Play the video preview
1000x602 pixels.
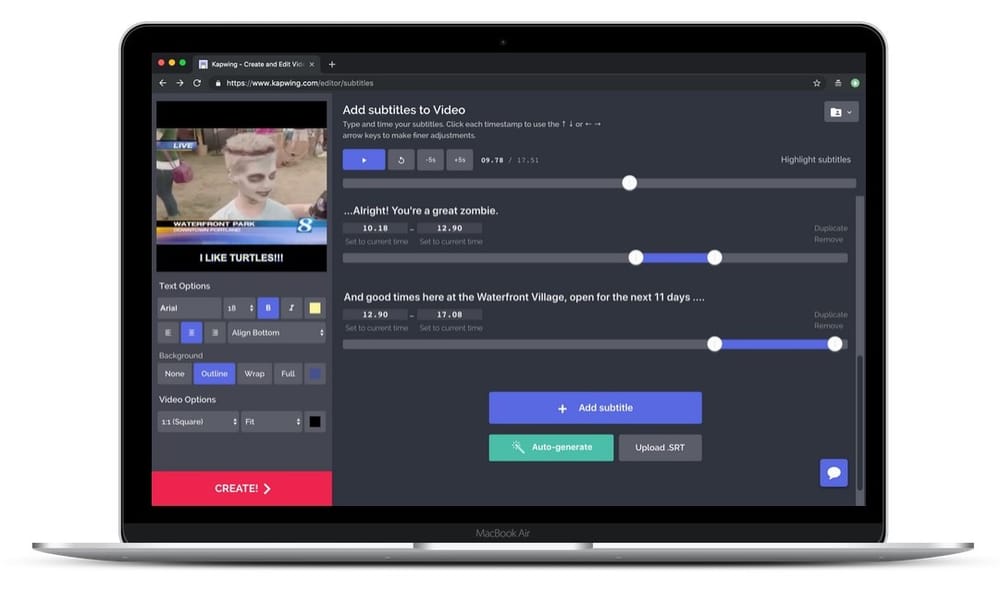tap(363, 160)
